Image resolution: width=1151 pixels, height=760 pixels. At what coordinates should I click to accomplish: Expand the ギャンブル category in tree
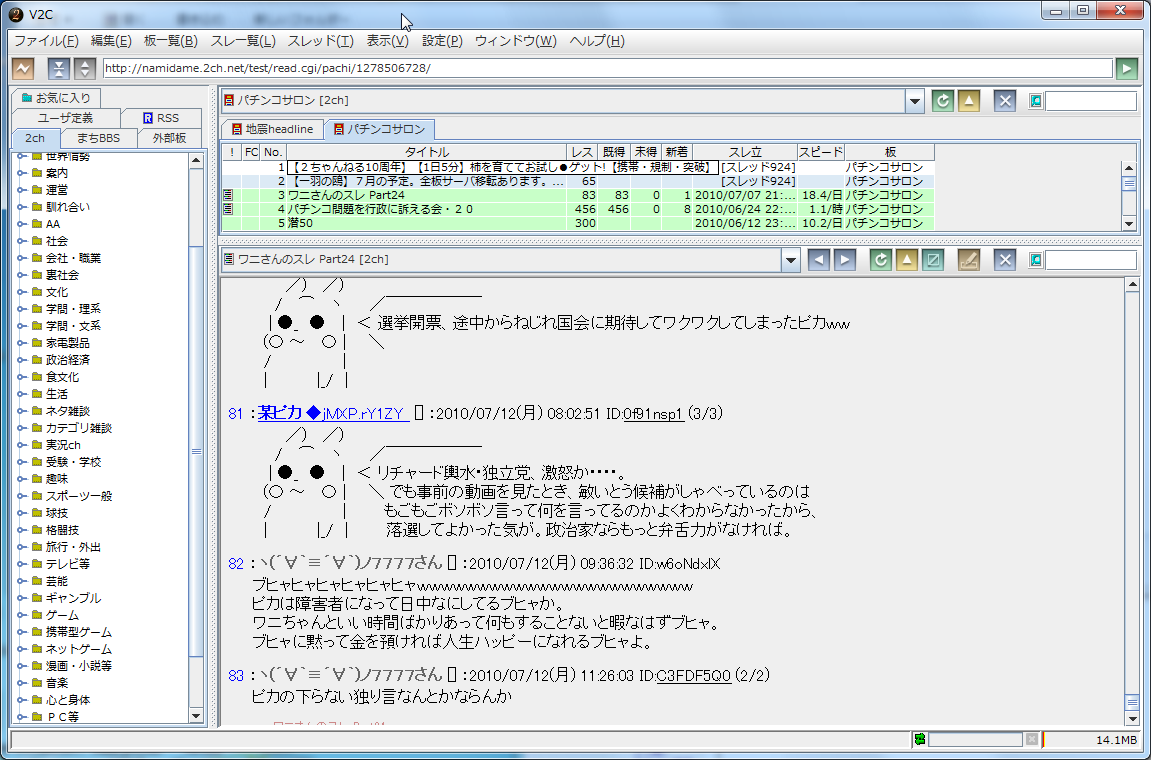[22, 598]
